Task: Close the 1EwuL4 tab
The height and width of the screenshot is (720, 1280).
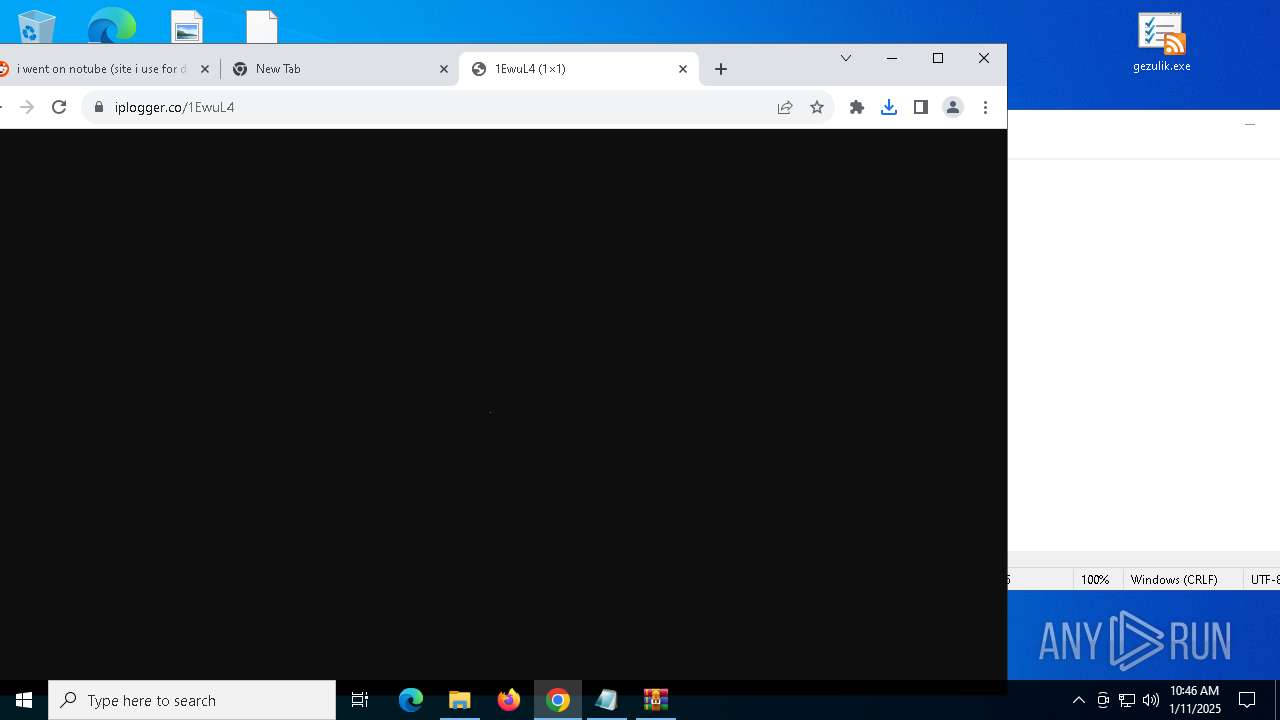Action: coord(683,69)
